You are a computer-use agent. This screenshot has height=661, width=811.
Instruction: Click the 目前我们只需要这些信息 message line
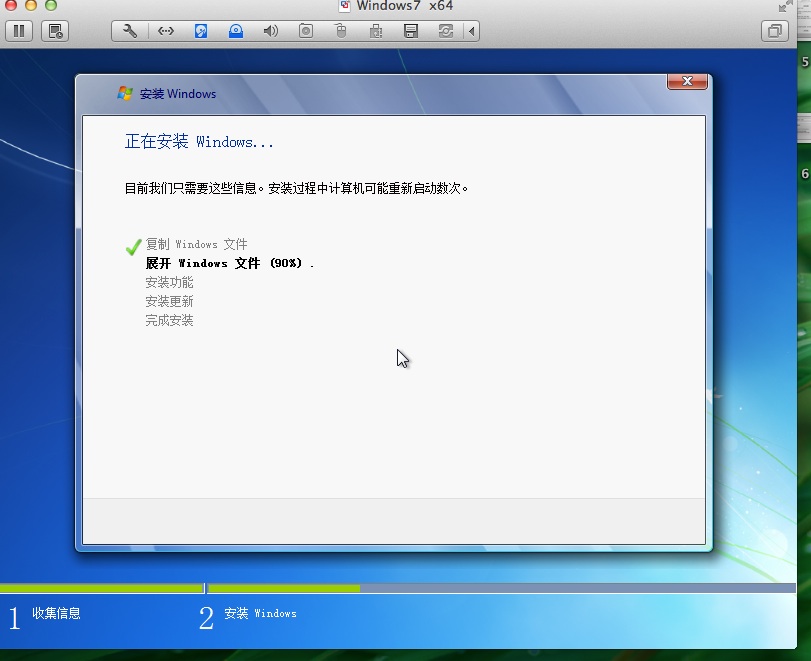(296, 188)
